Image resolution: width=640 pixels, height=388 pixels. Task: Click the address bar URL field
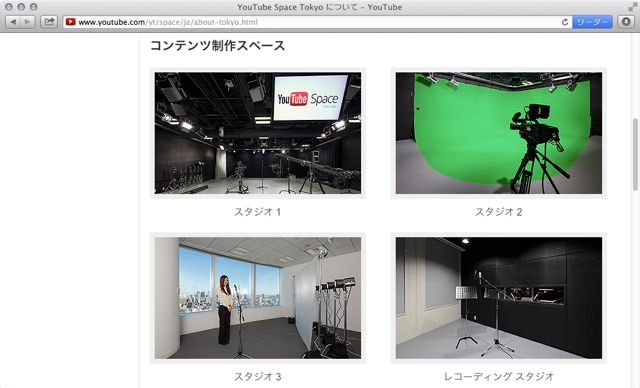tap(312, 22)
